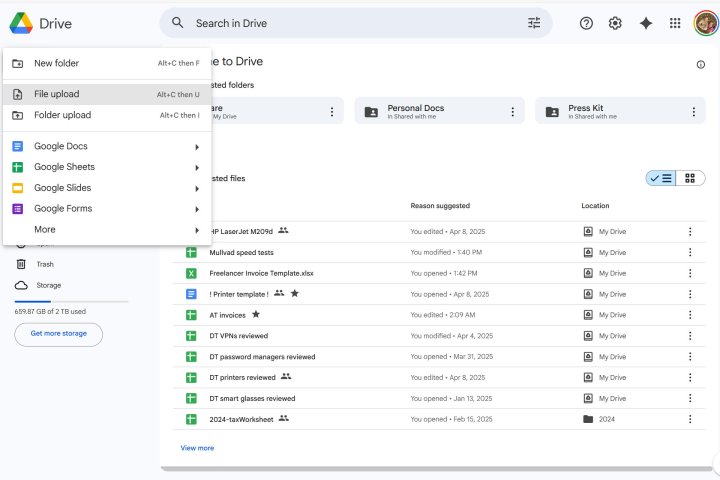Click the 659.87 GB of 2 TB used text
Screen dimensions: 720x480
50,311
